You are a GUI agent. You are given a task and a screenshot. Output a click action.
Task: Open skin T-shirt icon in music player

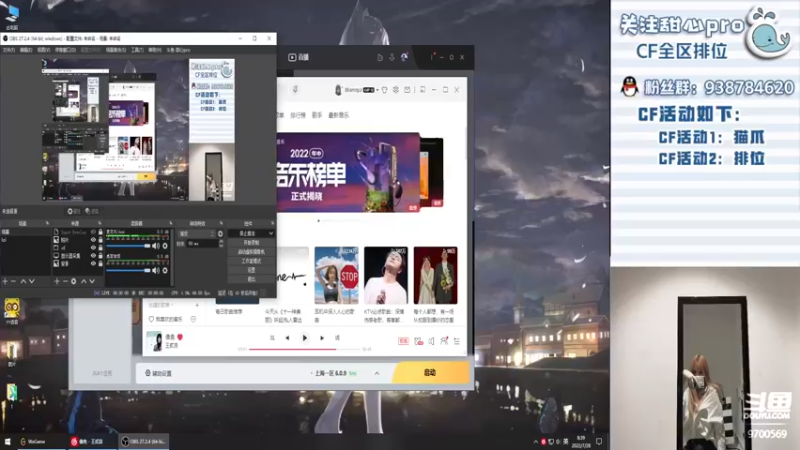[385, 90]
